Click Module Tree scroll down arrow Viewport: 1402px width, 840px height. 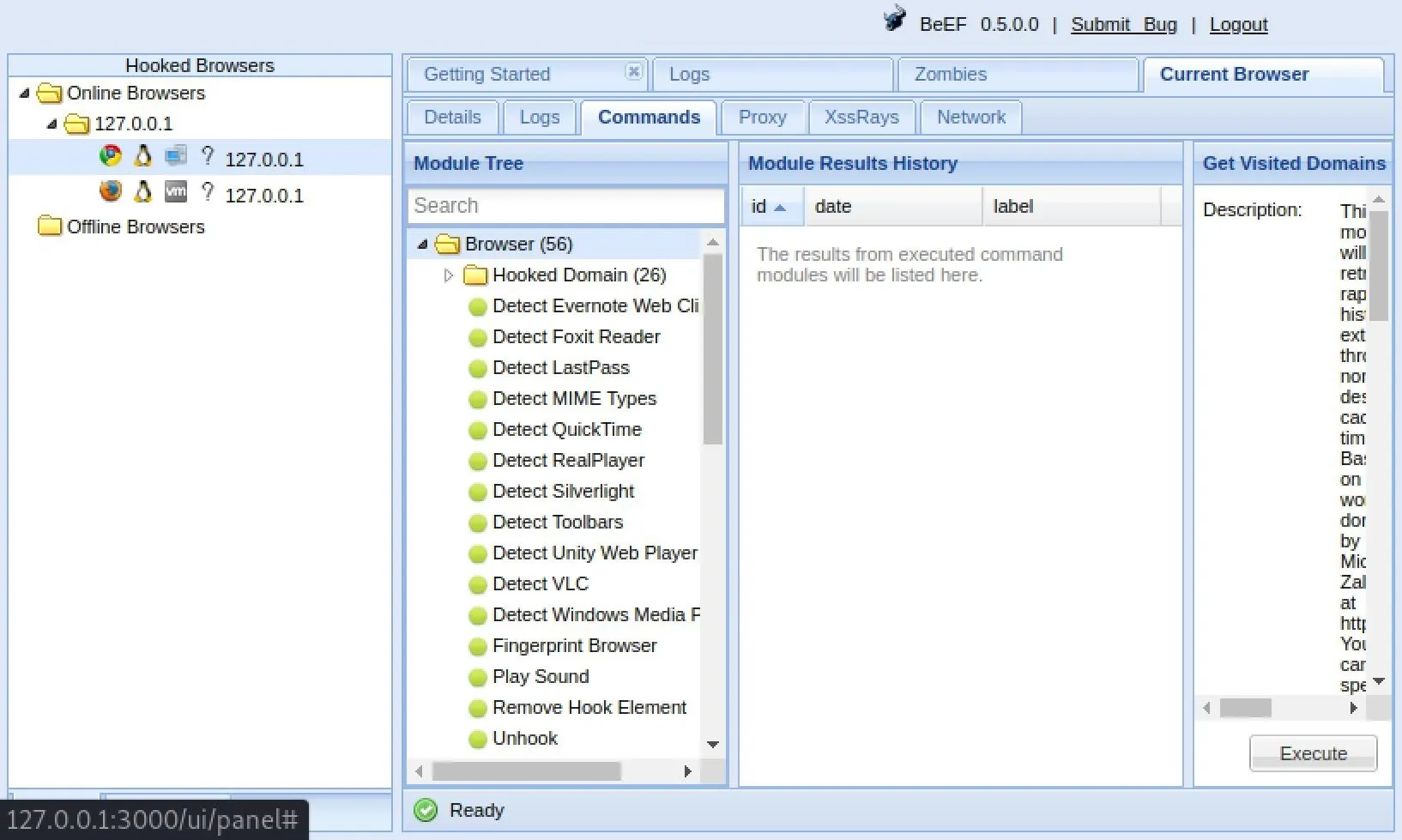(713, 745)
